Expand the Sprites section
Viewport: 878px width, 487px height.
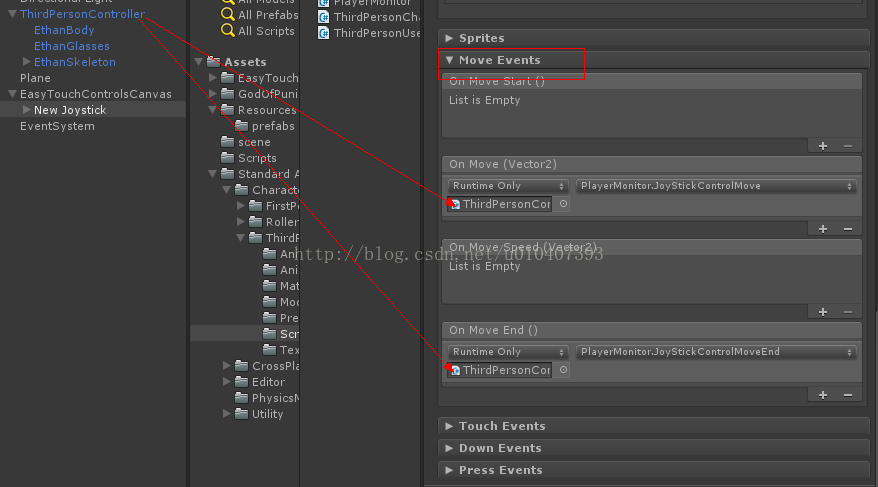(x=449, y=38)
